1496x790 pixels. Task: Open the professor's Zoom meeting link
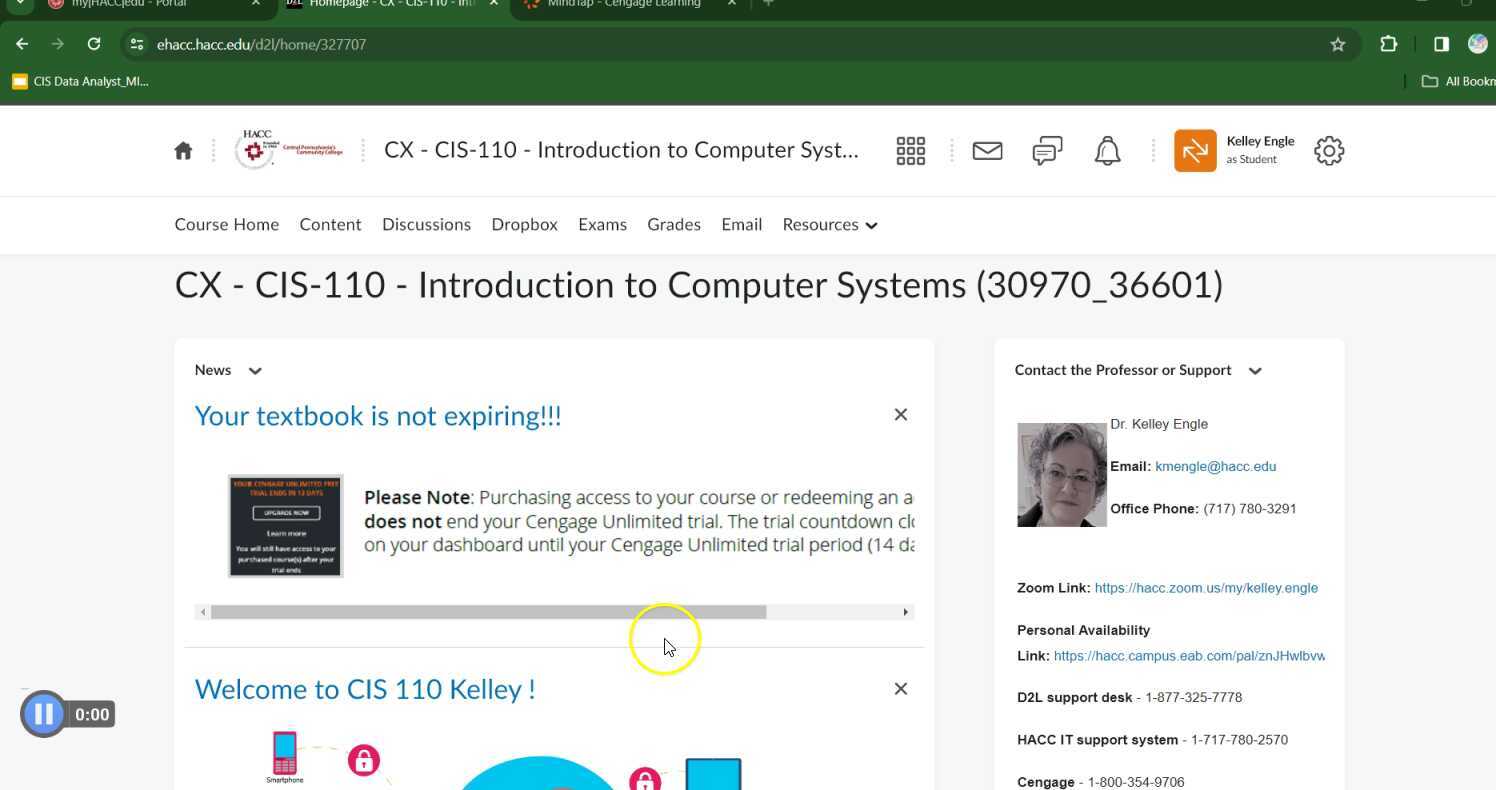point(1206,588)
